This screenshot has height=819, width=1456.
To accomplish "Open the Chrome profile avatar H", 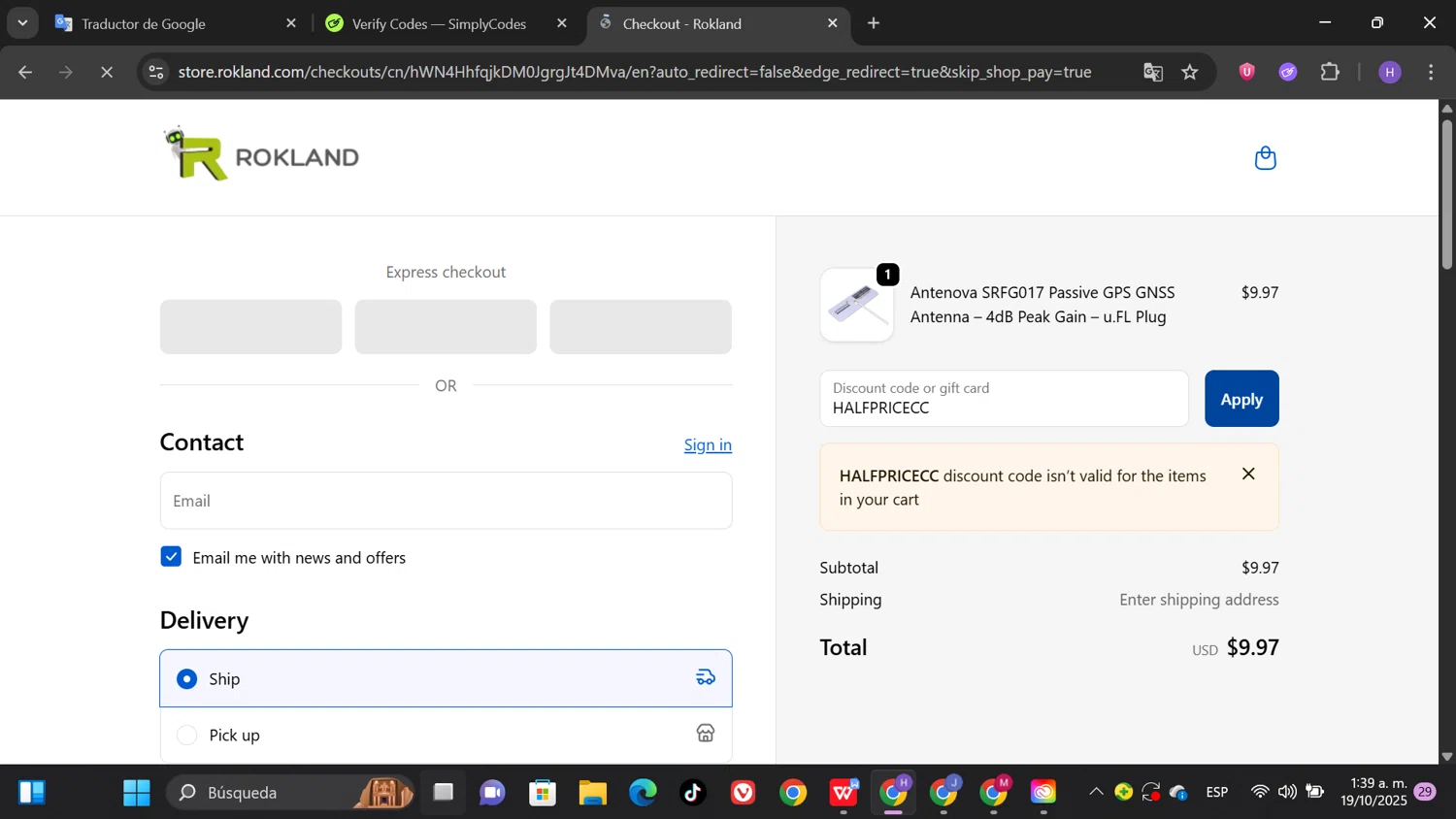I will tap(1390, 72).
